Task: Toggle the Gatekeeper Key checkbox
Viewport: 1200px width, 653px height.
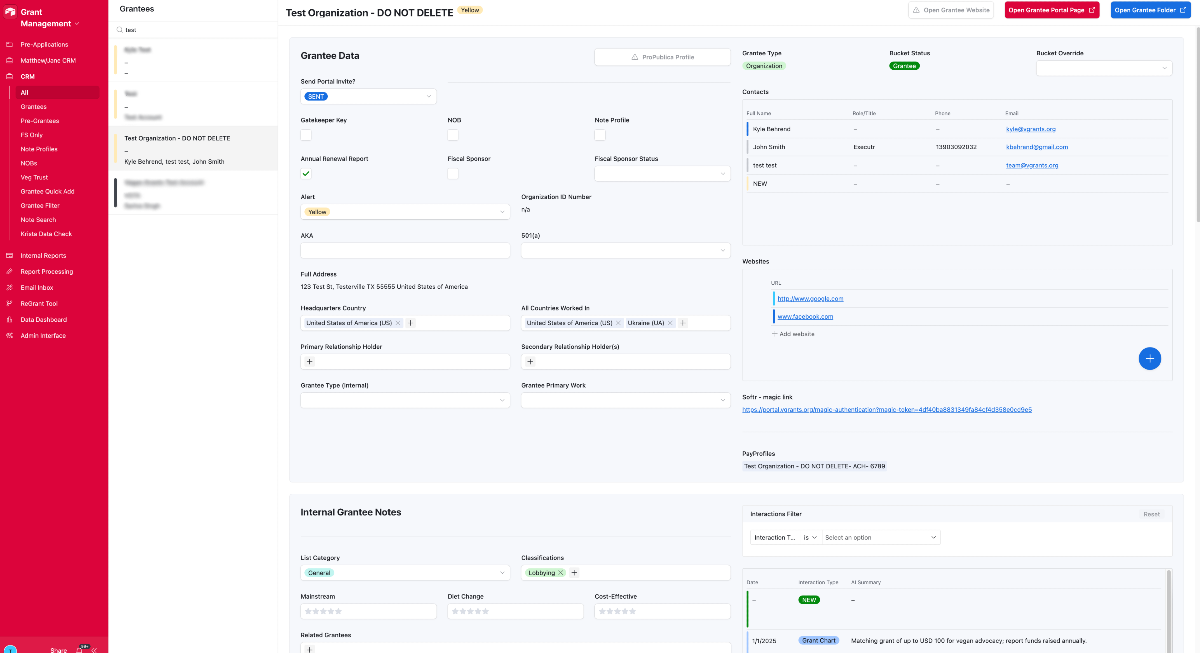Action: (306, 135)
